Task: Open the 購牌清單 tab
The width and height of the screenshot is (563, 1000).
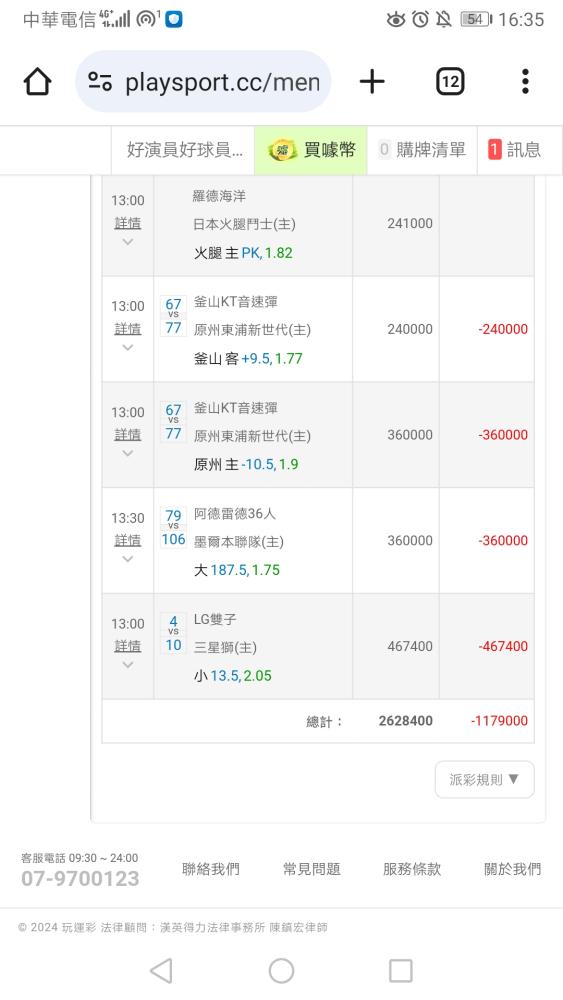Action: coord(422,150)
